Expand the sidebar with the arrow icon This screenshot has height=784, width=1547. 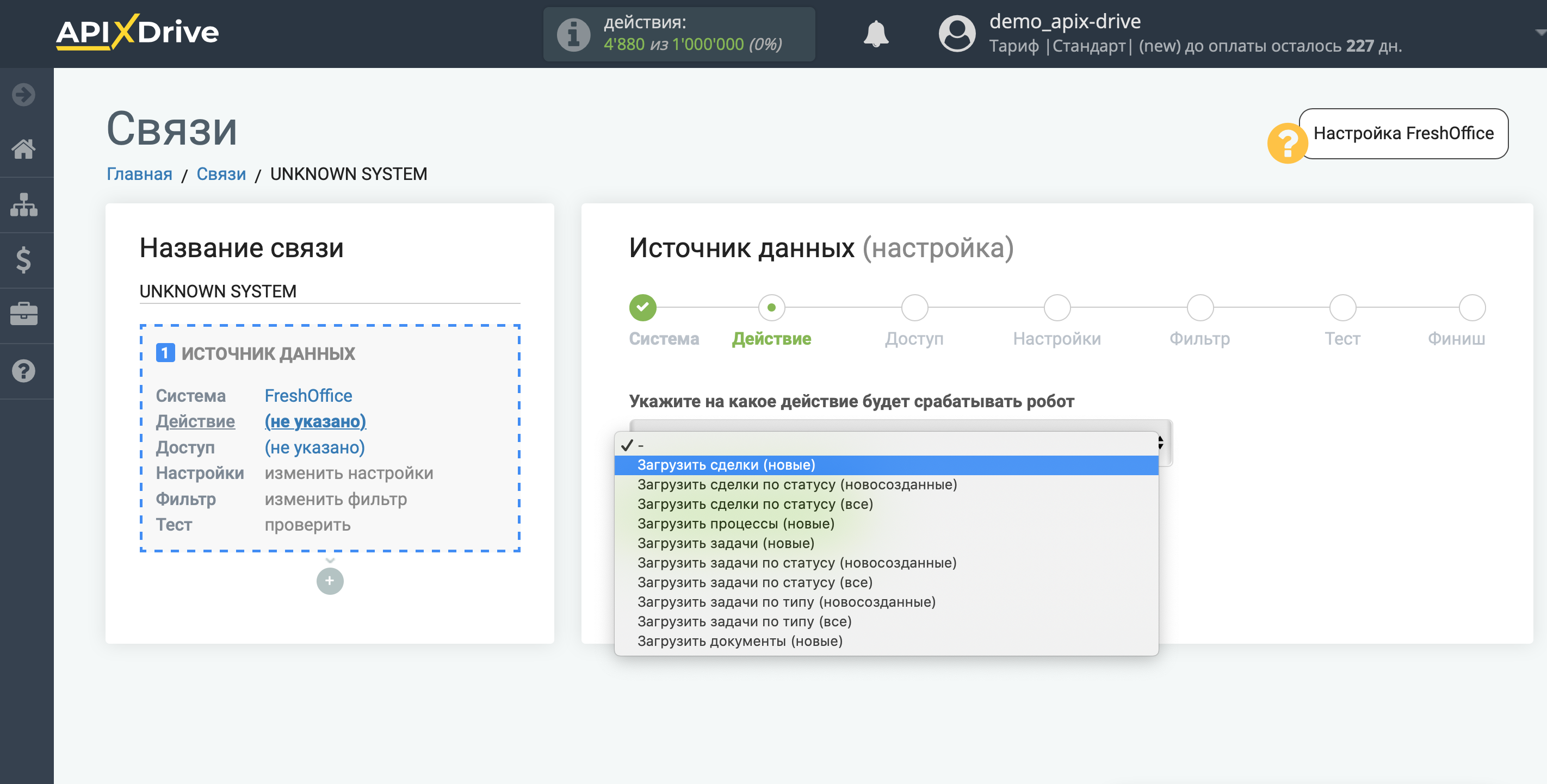pos(24,94)
